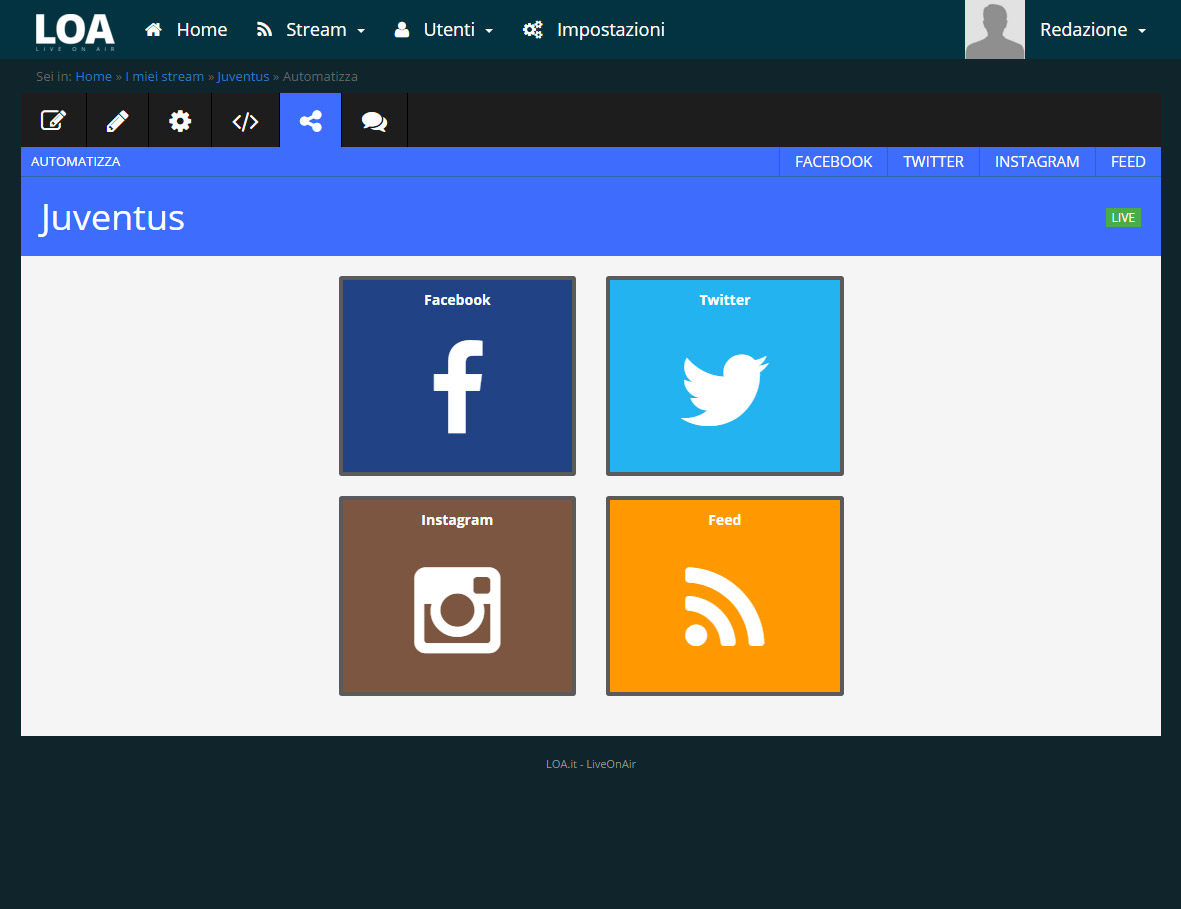Click the Facebook f logo

[x=458, y=387]
